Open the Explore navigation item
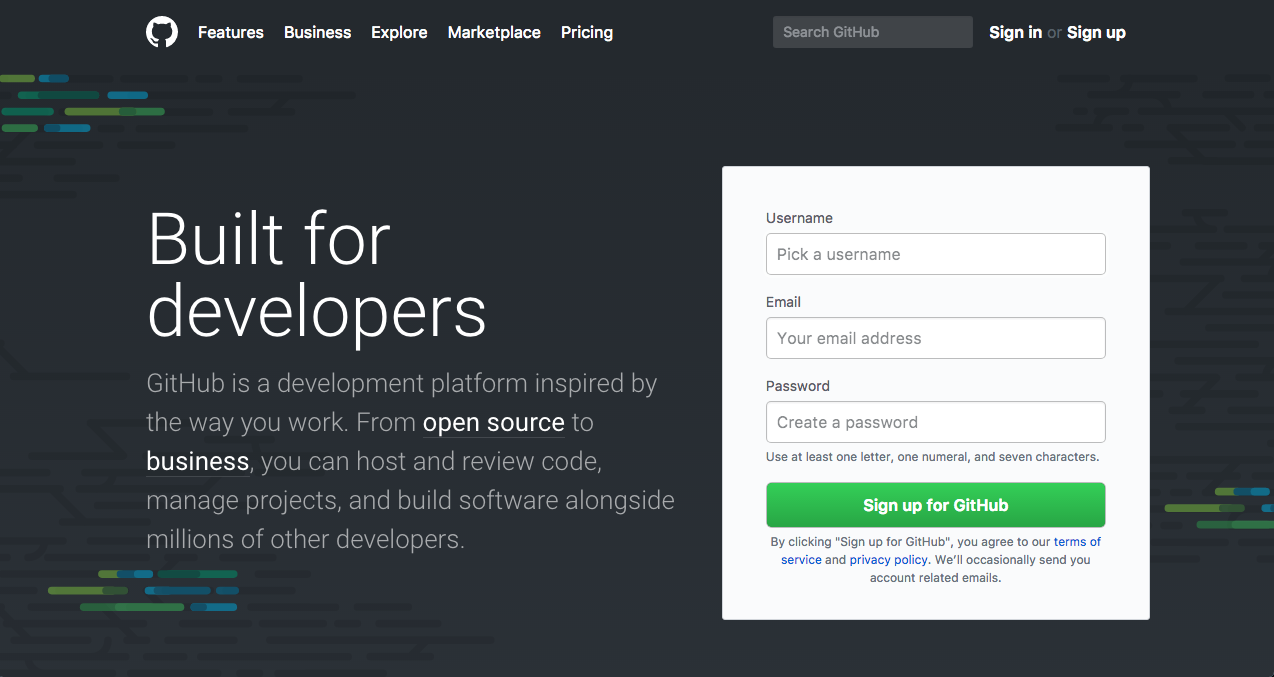1274x677 pixels. (x=399, y=32)
